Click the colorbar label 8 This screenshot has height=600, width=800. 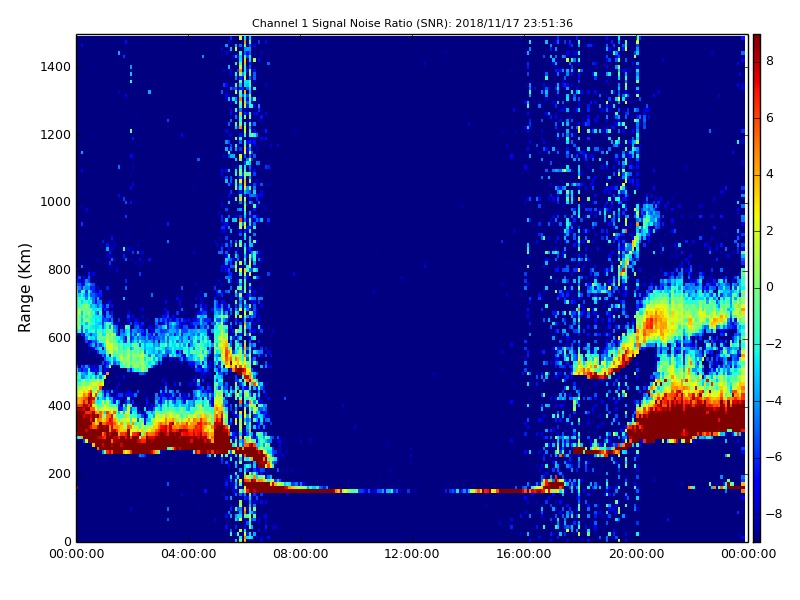point(769,61)
